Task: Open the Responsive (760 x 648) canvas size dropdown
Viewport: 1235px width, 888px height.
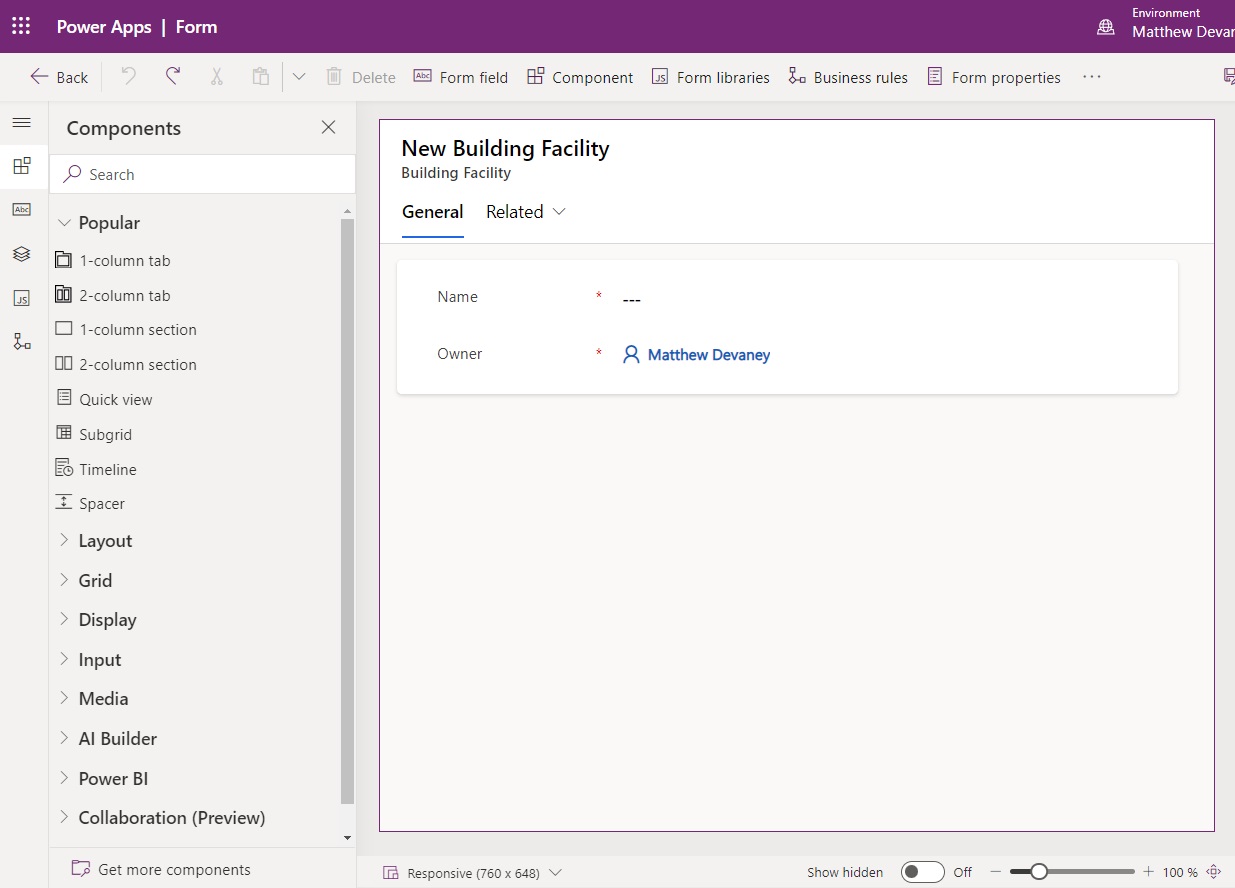Action: [556, 872]
